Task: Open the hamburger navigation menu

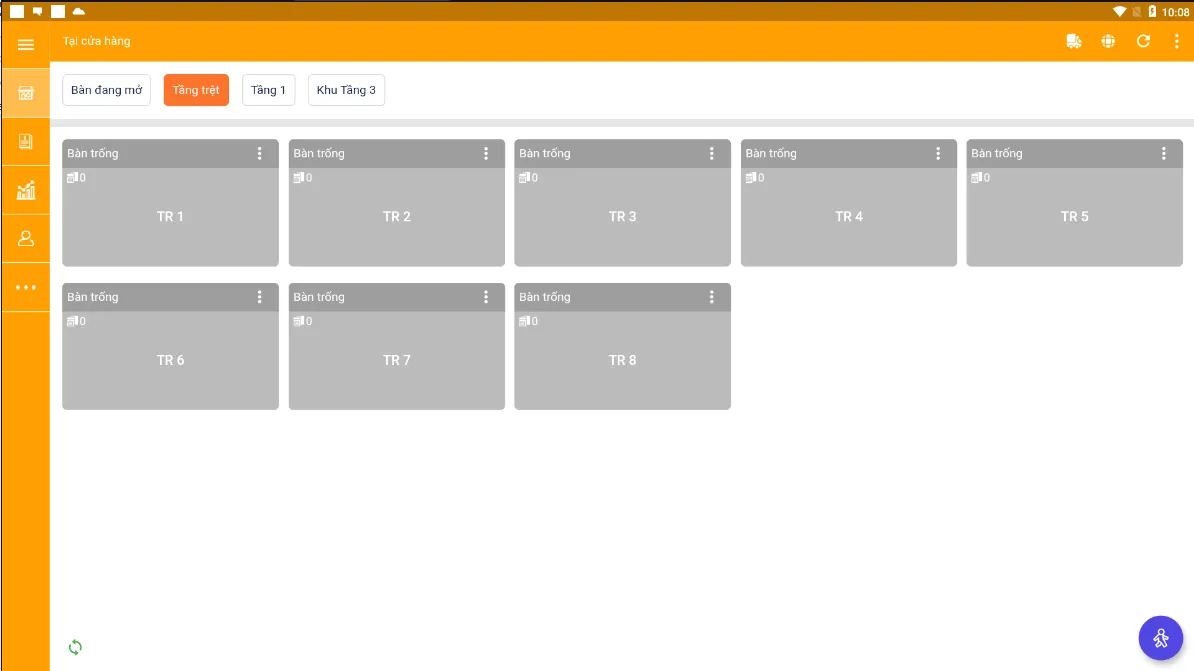Action: coord(25,44)
